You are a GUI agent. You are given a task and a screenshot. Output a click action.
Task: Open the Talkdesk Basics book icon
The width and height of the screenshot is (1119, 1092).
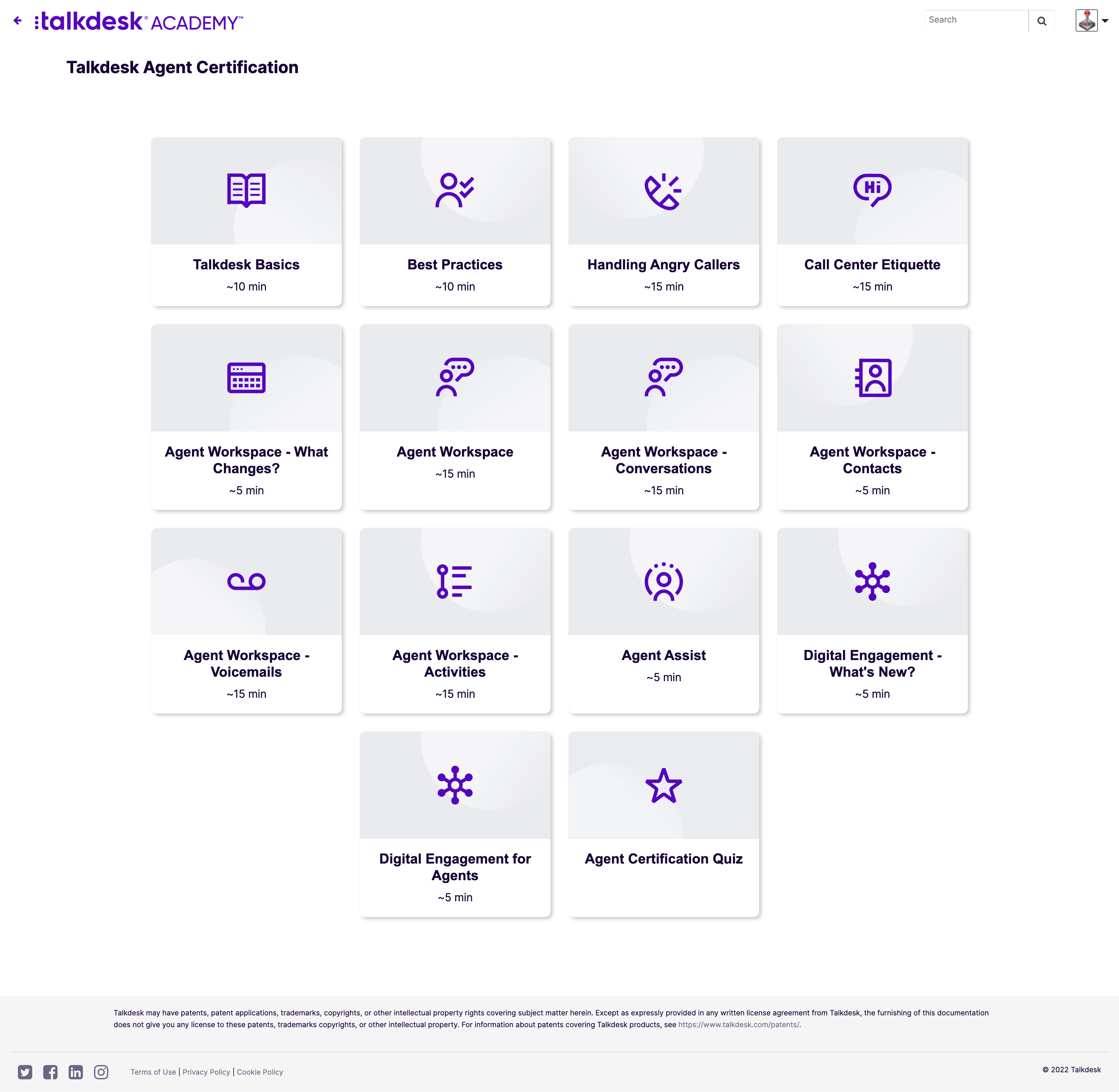tap(246, 190)
